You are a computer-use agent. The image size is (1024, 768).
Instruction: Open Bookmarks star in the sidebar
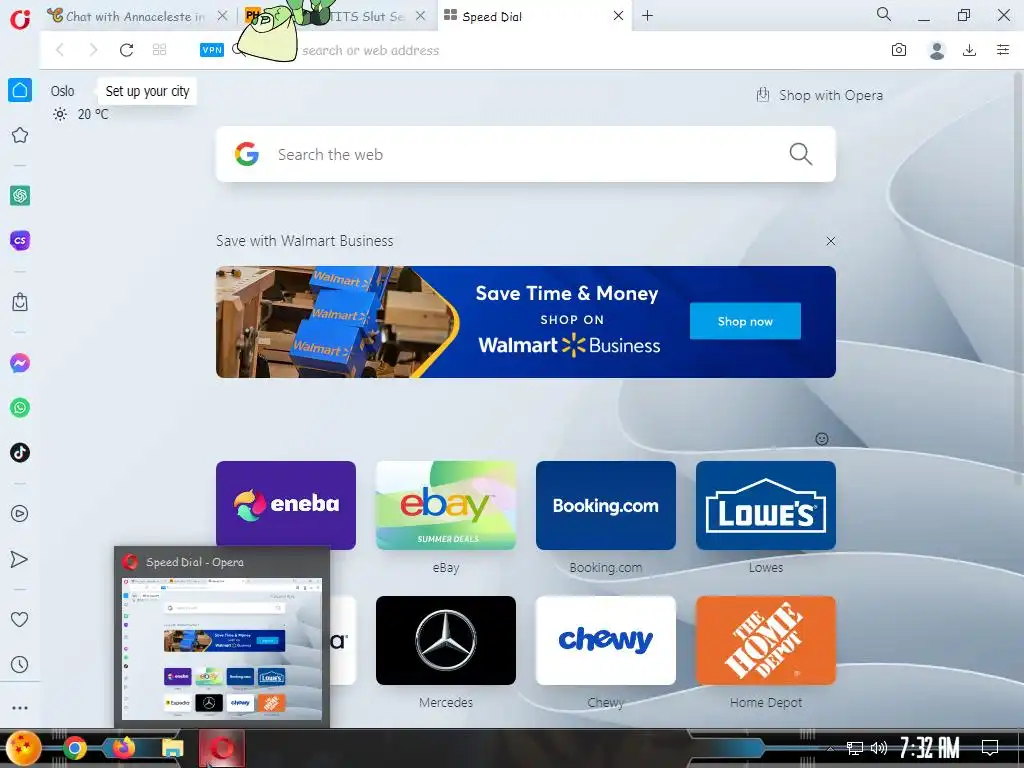click(20, 135)
